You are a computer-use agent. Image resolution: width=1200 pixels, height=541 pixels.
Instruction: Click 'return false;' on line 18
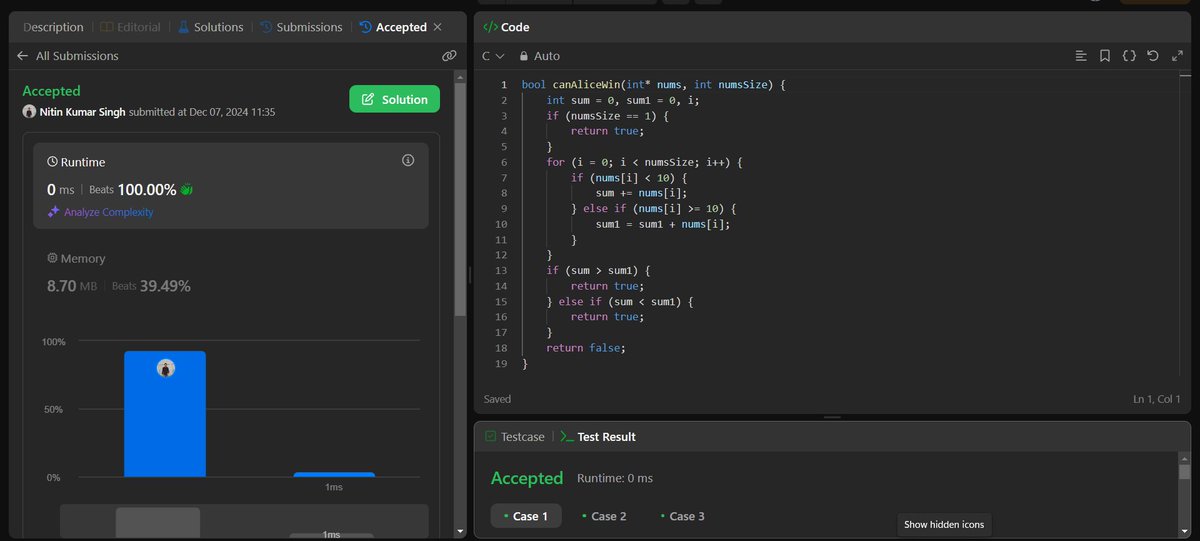pyautogui.click(x=585, y=347)
